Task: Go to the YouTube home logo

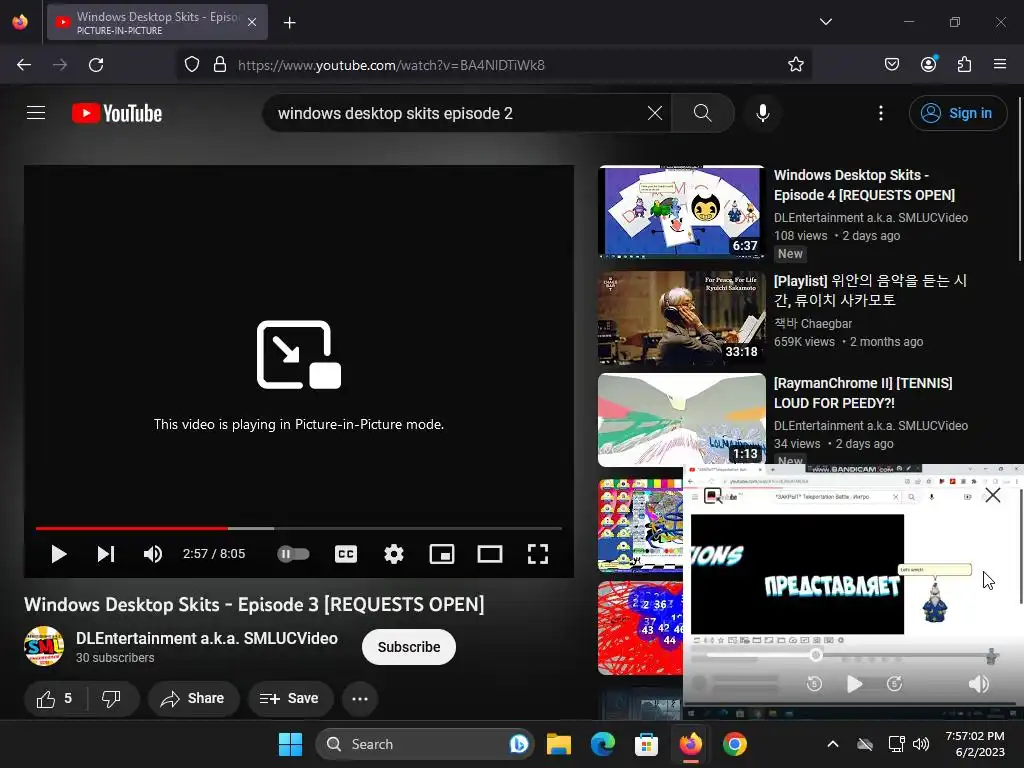Action: [117, 113]
